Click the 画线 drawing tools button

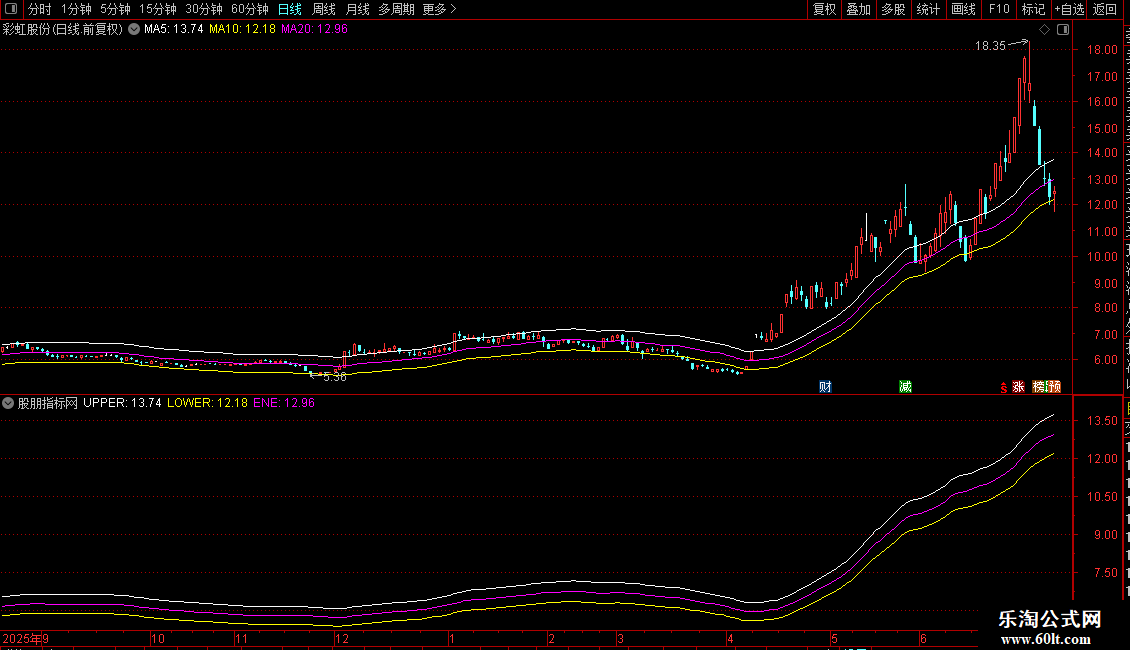click(x=964, y=9)
